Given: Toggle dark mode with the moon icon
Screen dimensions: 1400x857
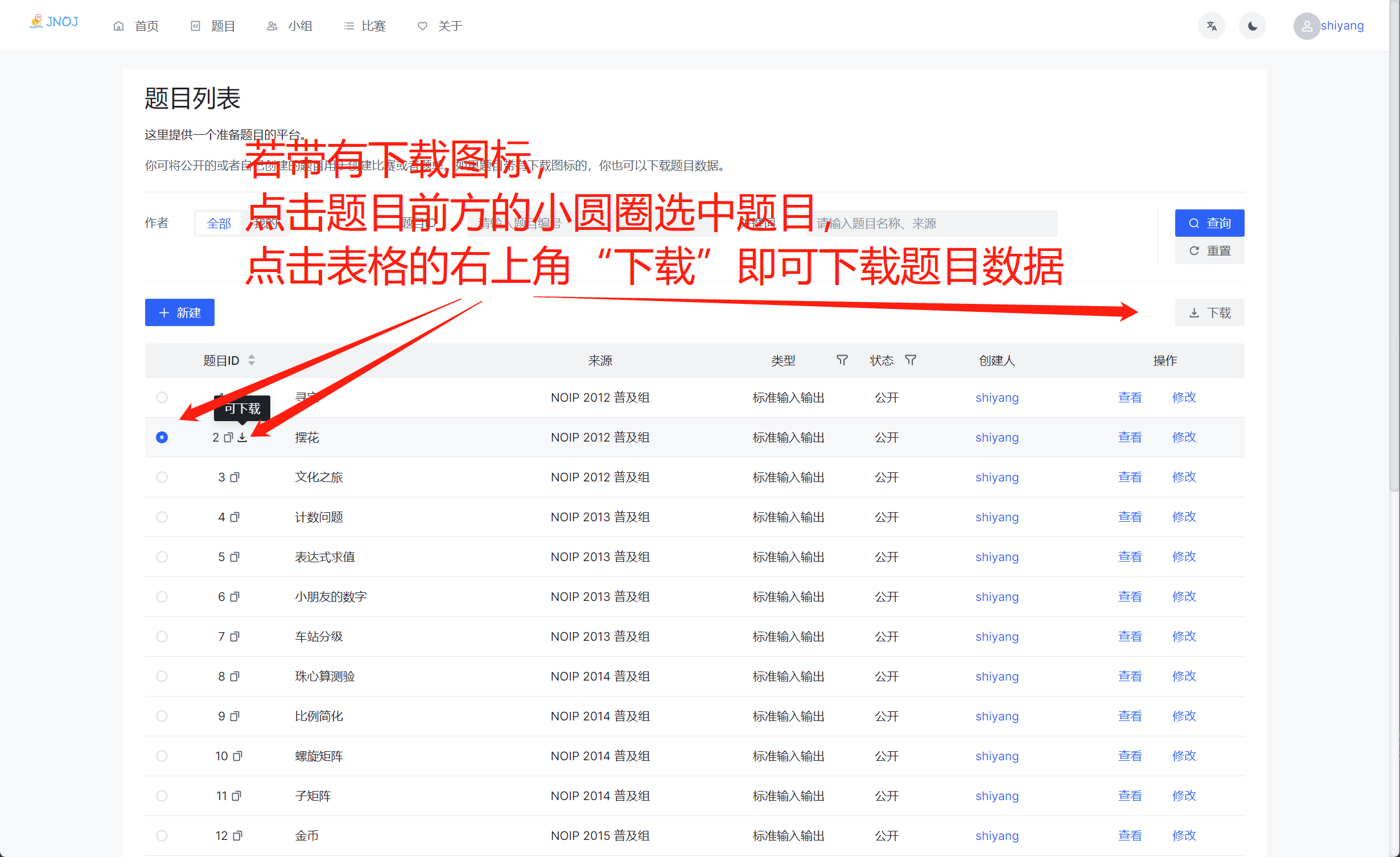Looking at the screenshot, I should [x=1253, y=26].
